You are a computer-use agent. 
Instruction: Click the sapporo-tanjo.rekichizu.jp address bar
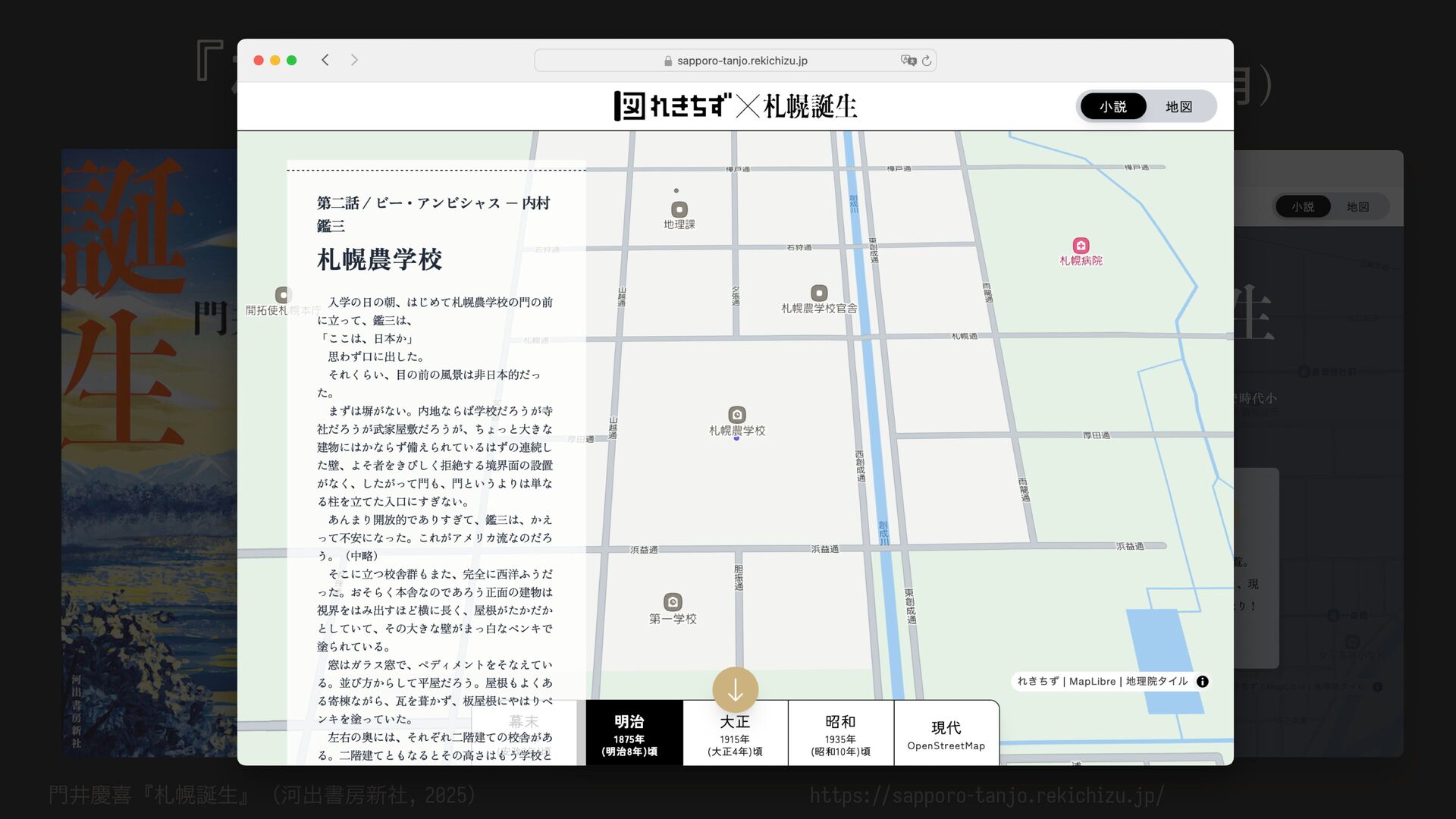pyautogui.click(x=734, y=61)
